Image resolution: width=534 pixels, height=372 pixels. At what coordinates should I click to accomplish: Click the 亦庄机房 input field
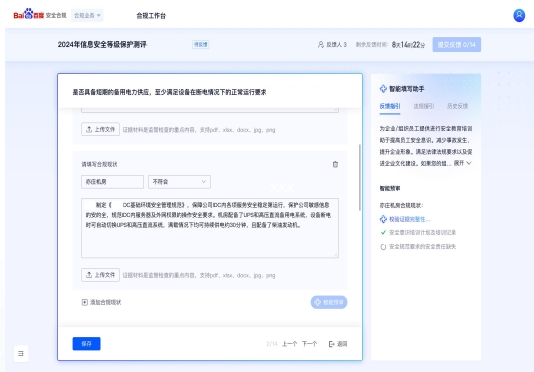tap(112, 182)
